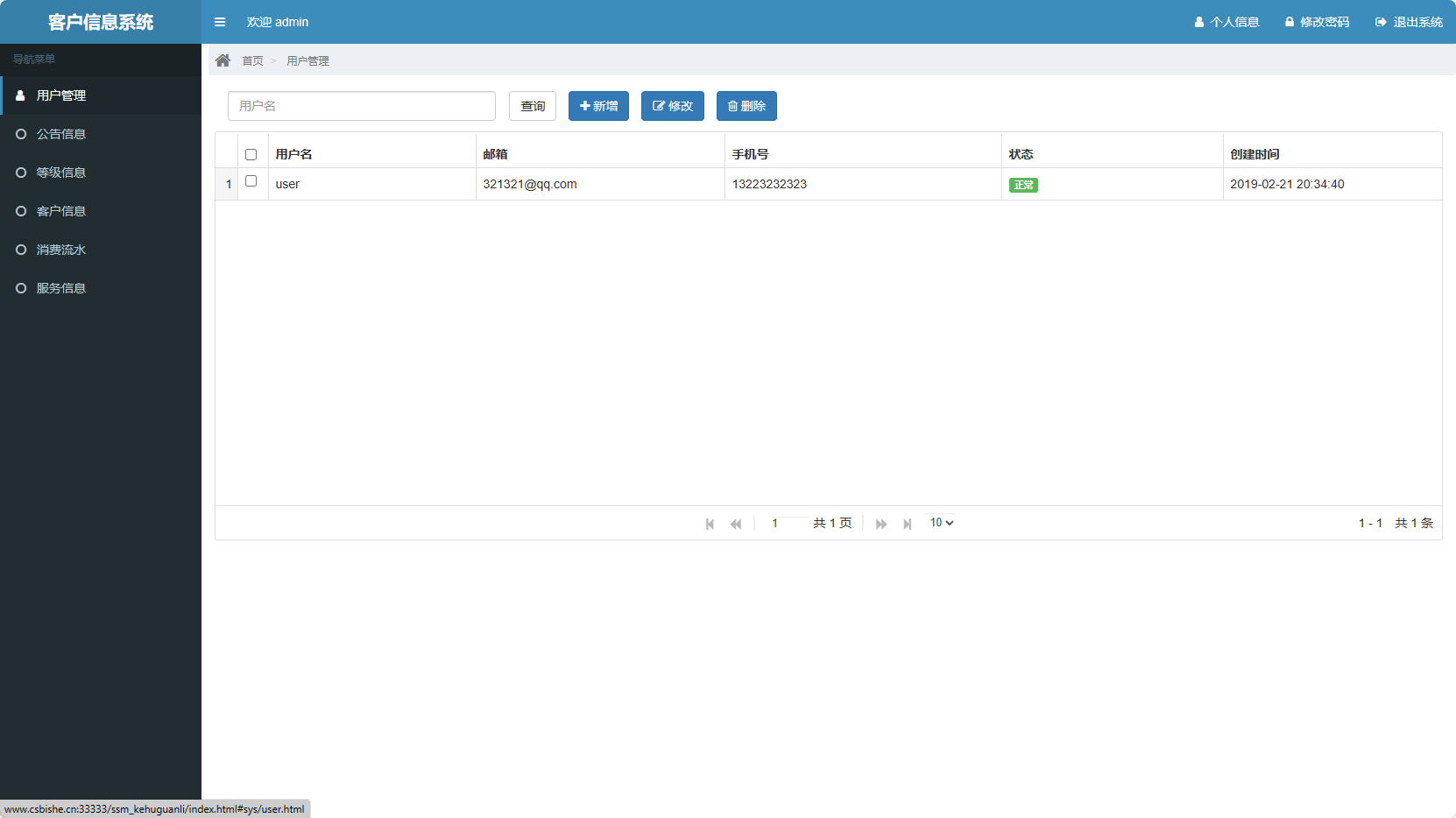Toggle the 正常 status badge for user

point(1023,185)
